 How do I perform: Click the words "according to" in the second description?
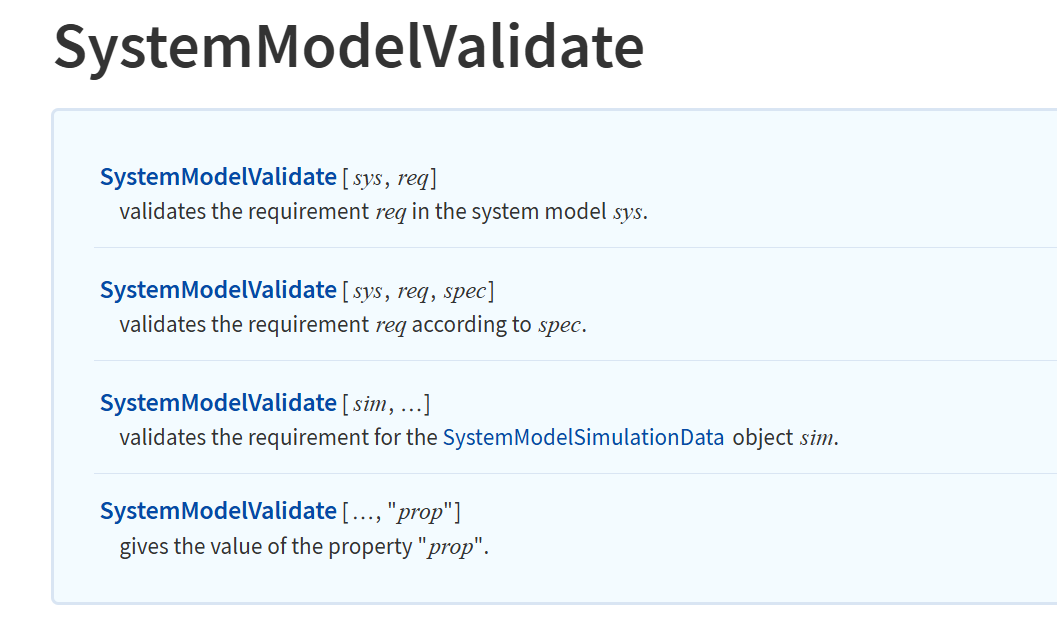[x=471, y=325]
